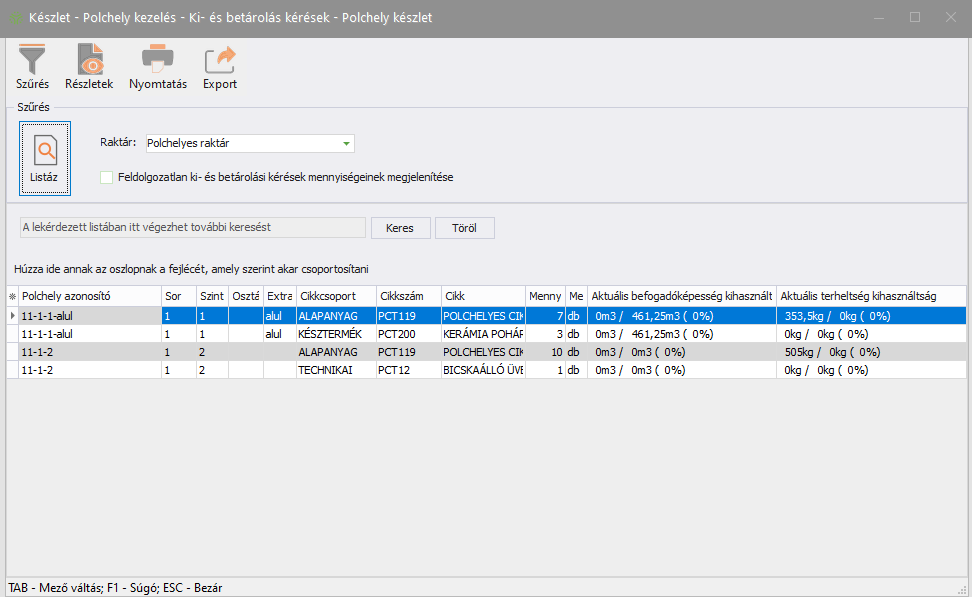Click the application icon in title bar
The image size is (972, 597).
[x=16, y=18]
